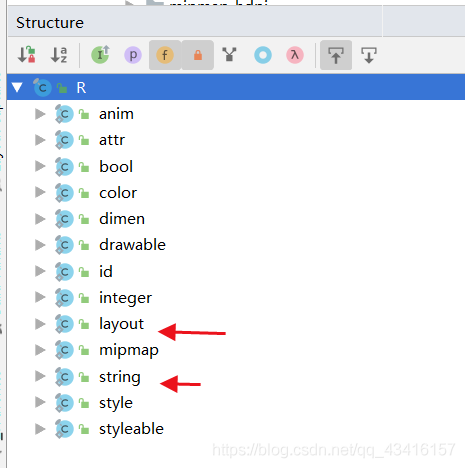This screenshot has width=465, height=468.
Task: Select the anim tree item
Action: (116, 114)
